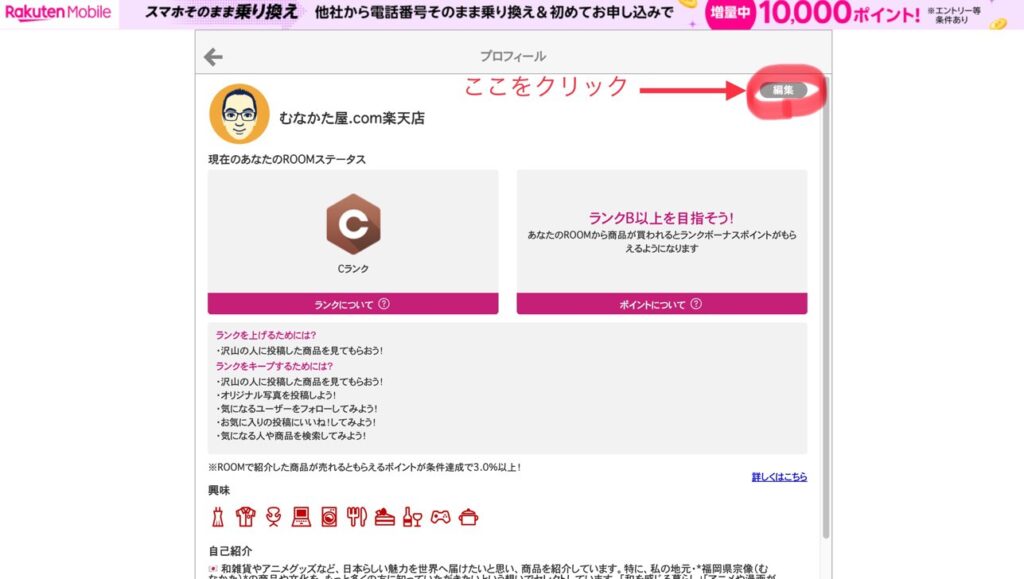Click the 編集 edit button
Screen dimensions: 1024x579
tap(783, 90)
